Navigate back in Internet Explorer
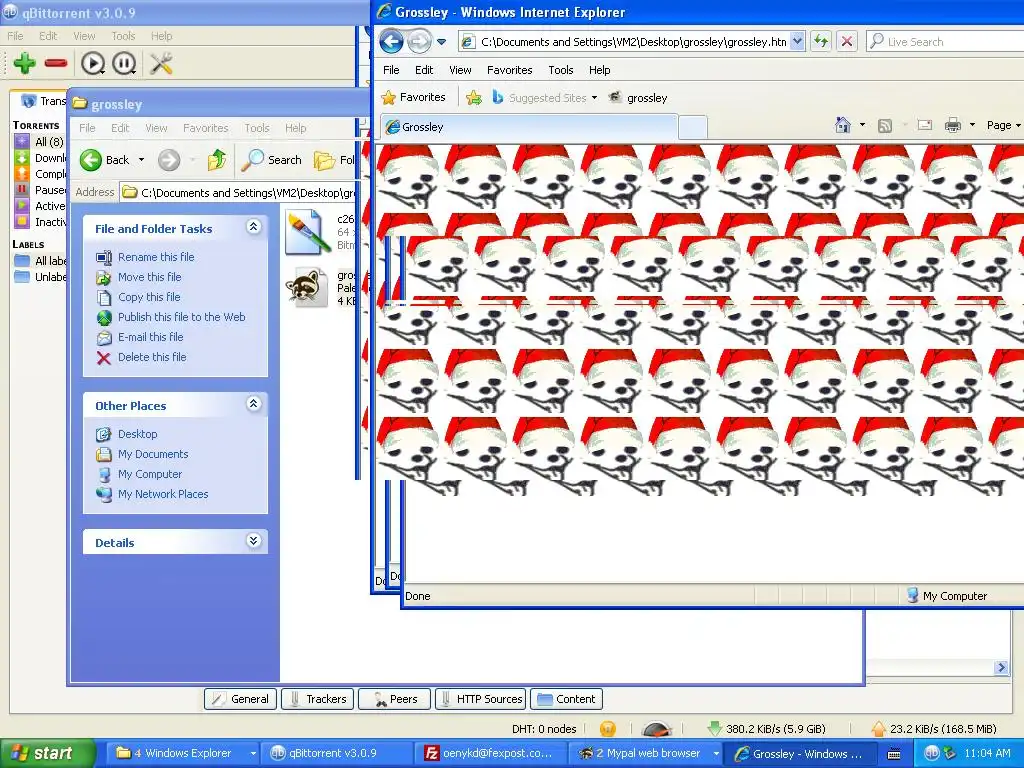 391,42
